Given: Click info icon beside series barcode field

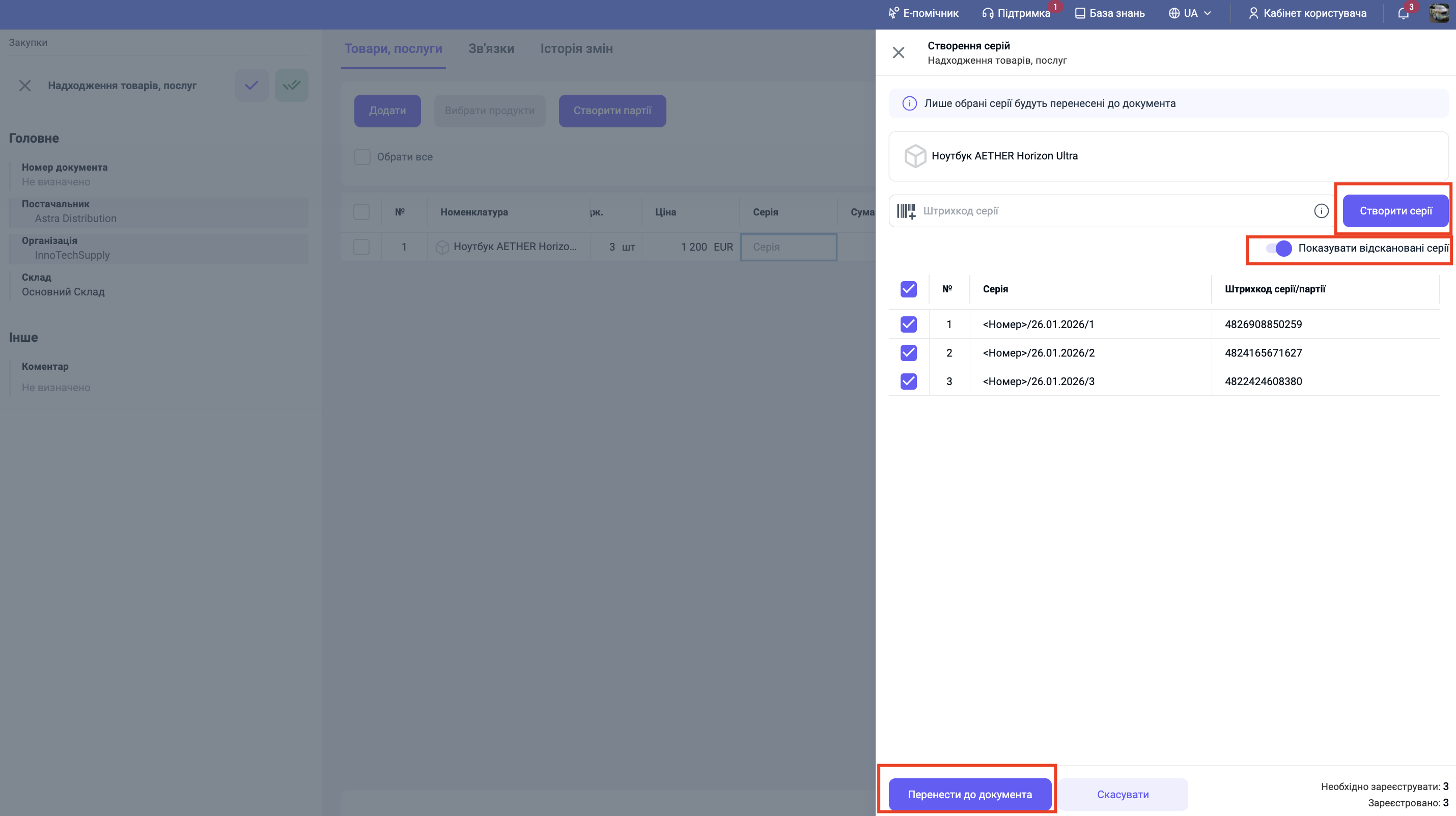Looking at the screenshot, I should point(1321,211).
